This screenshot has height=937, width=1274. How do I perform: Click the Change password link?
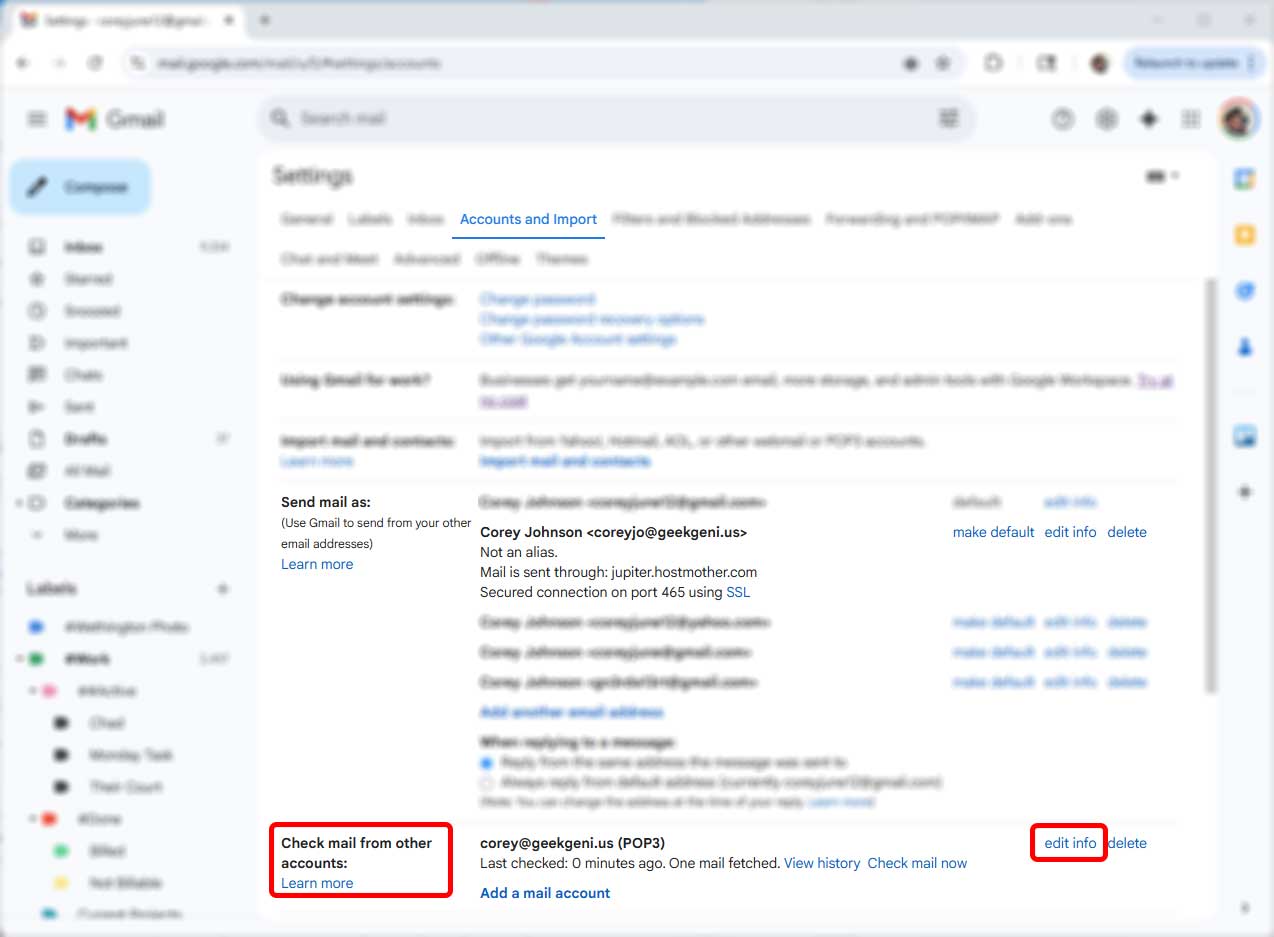click(537, 299)
